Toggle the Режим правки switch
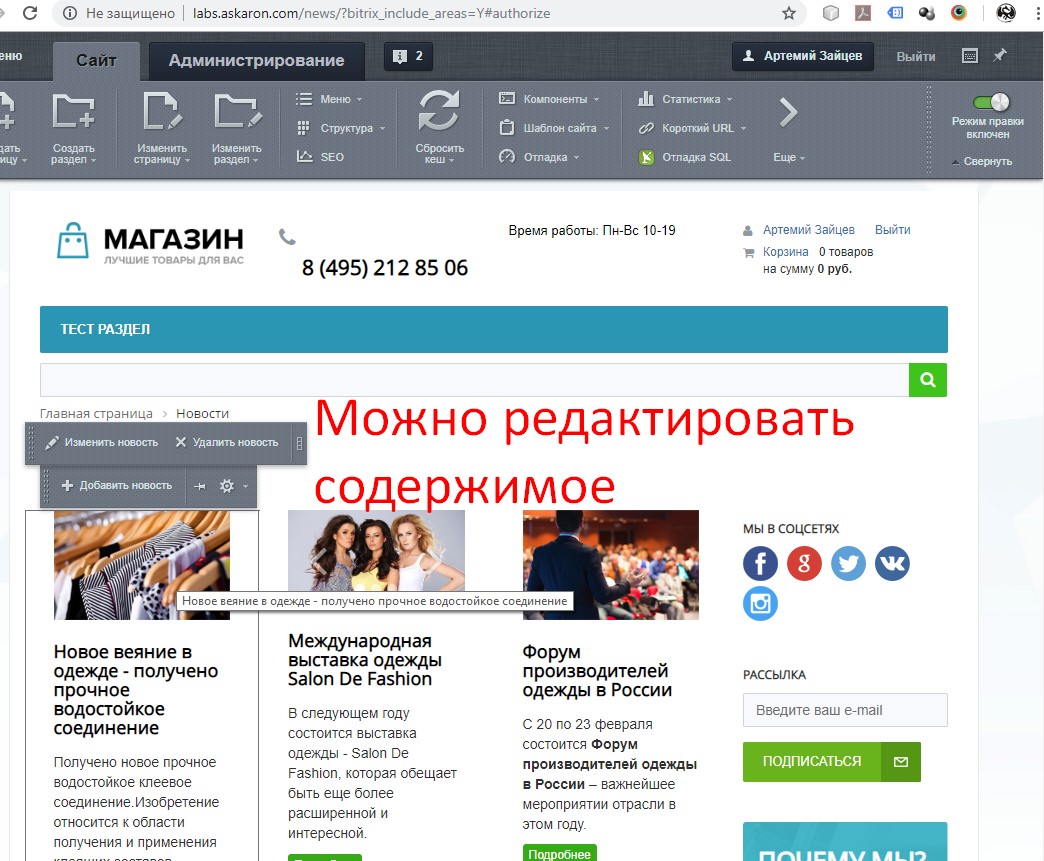 point(990,102)
